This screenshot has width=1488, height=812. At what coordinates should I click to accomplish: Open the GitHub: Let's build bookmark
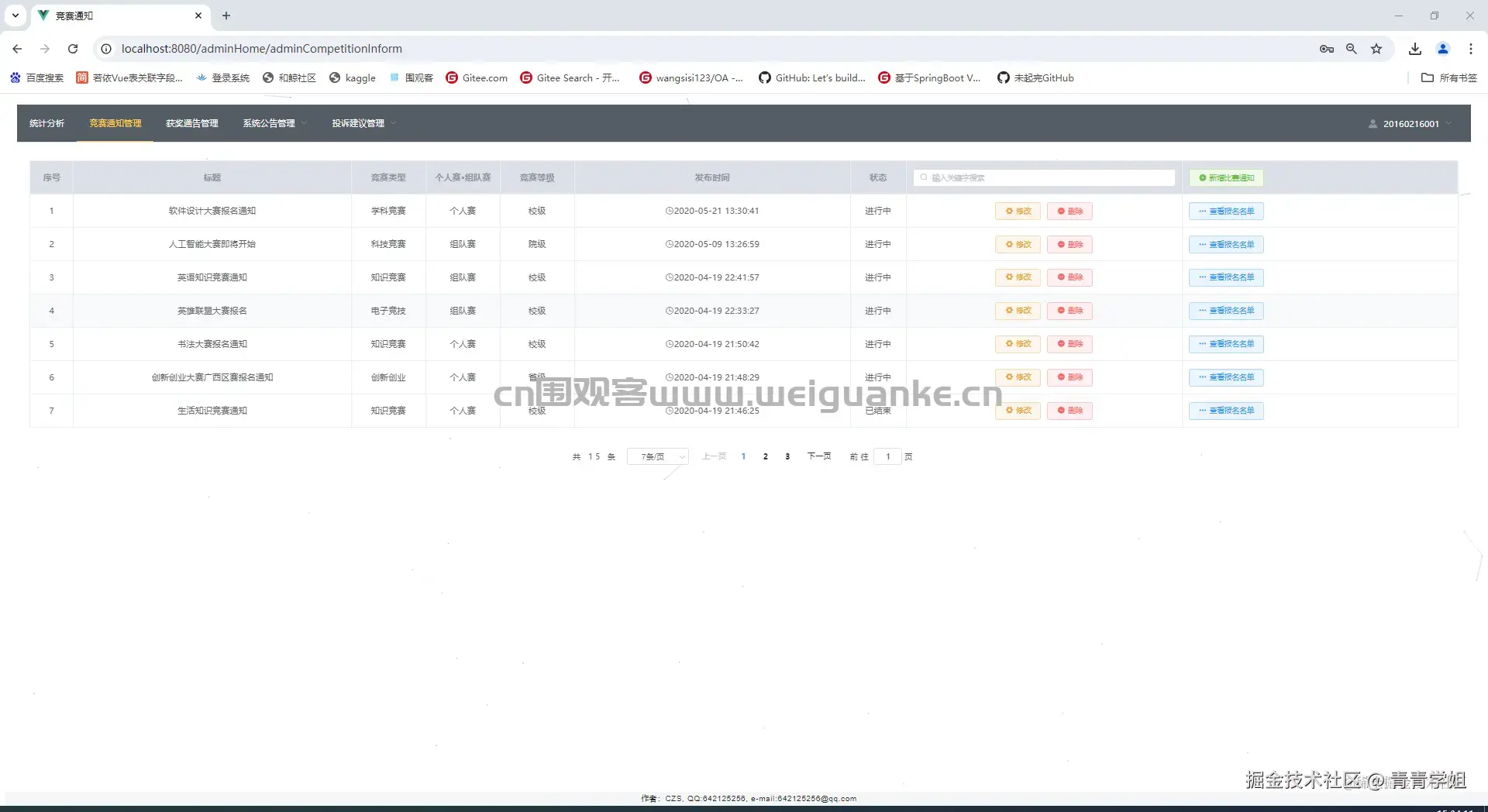coord(812,77)
